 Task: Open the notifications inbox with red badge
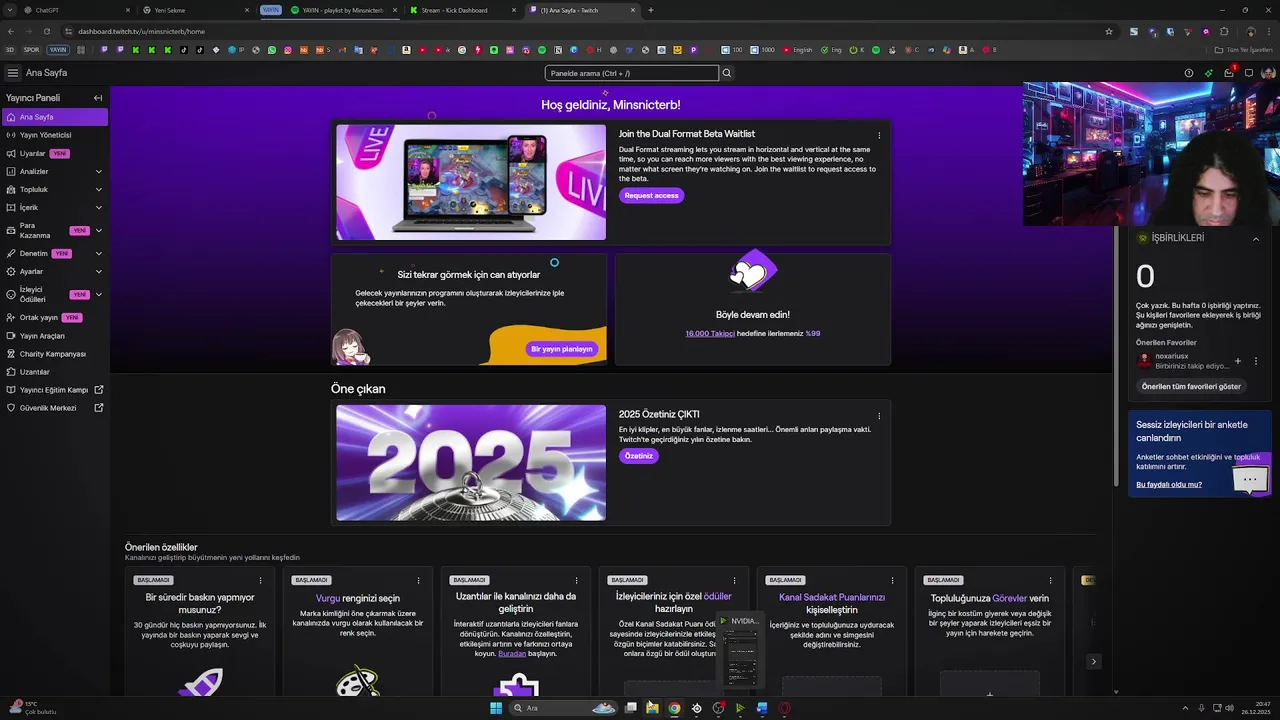[x=1229, y=73]
